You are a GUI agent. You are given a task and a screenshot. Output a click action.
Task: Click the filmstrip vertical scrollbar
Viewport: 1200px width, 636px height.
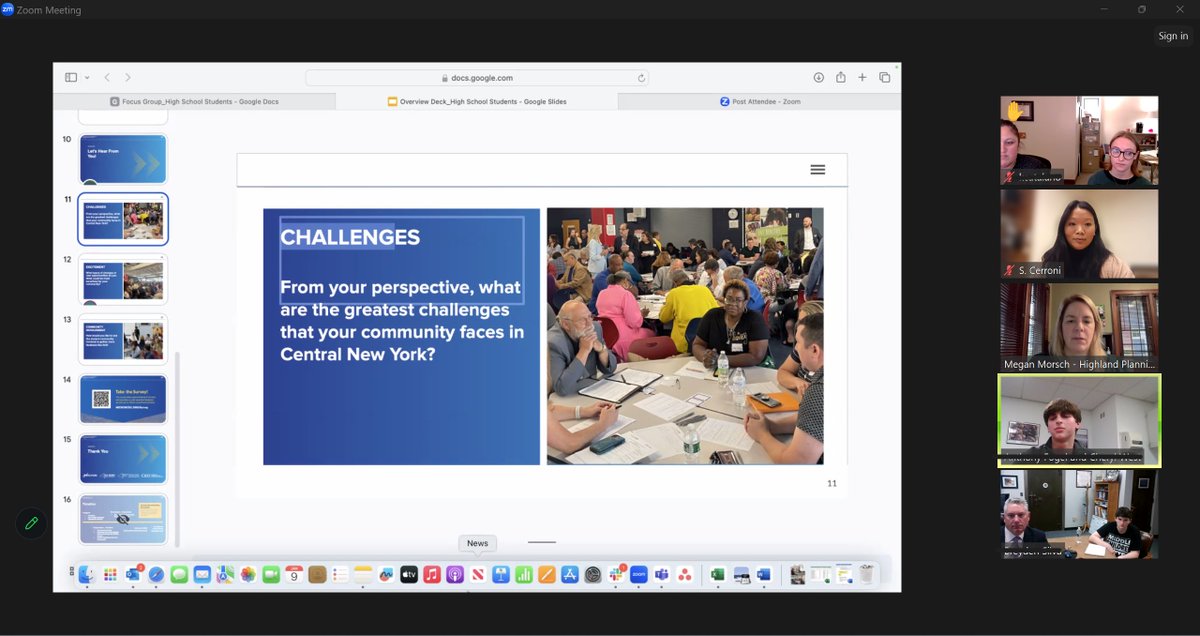coord(177,450)
